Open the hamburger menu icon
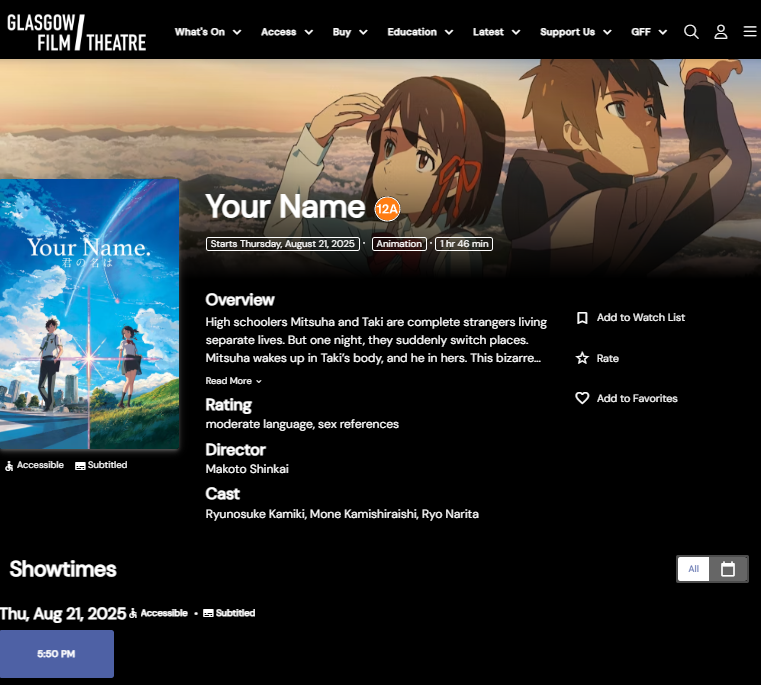This screenshot has width=761, height=685. click(750, 32)
